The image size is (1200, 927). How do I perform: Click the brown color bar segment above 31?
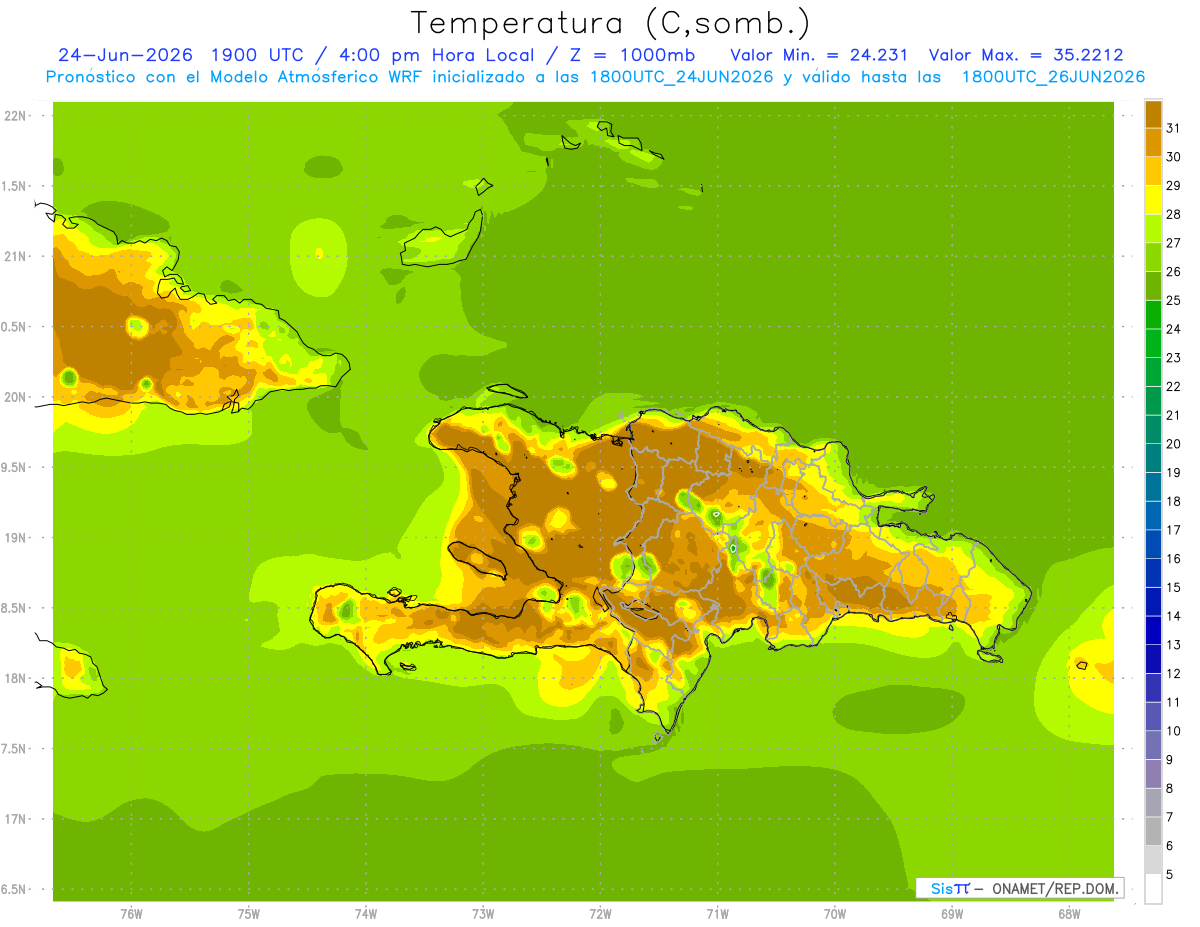click(1153, 114)
